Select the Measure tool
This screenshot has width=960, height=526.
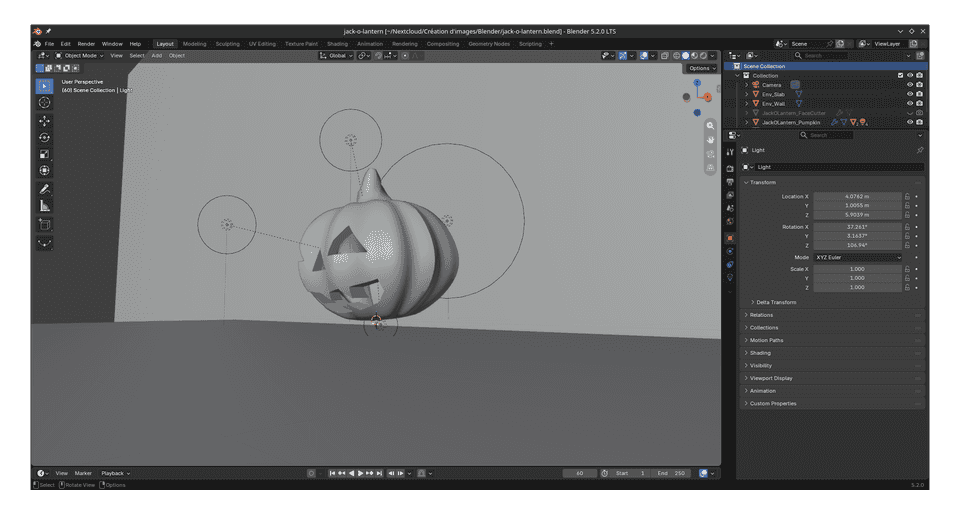45,206
